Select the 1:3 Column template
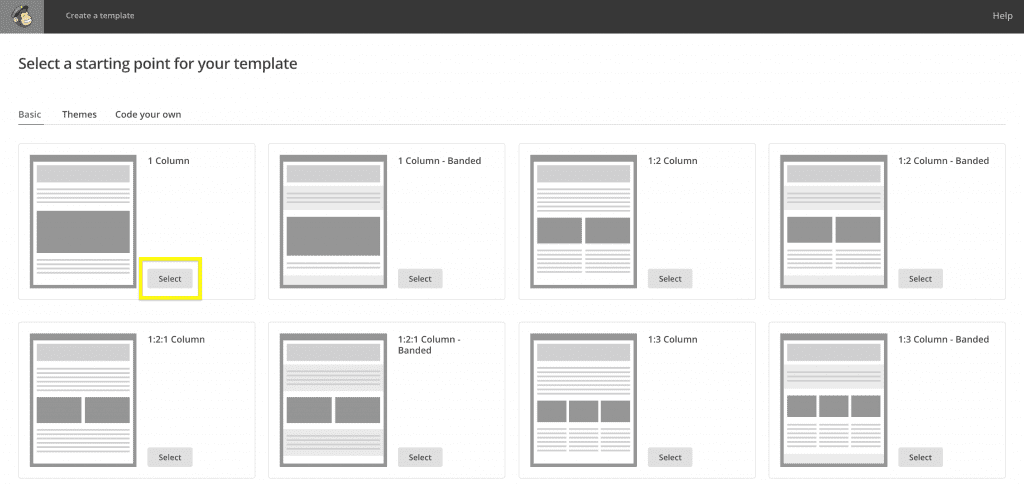 point(670,457)
